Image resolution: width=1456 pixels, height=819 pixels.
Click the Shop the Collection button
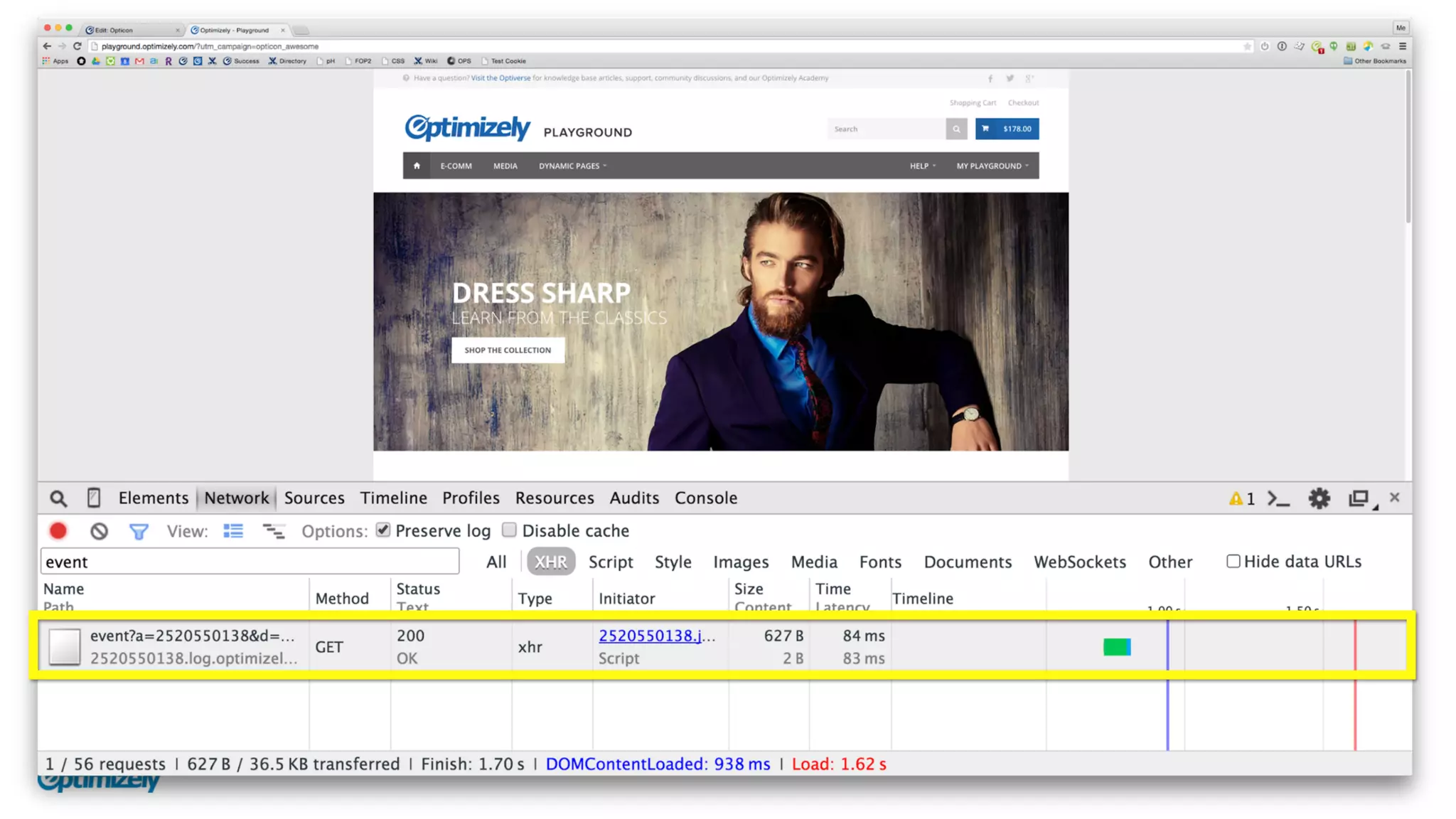pos(508,350)
